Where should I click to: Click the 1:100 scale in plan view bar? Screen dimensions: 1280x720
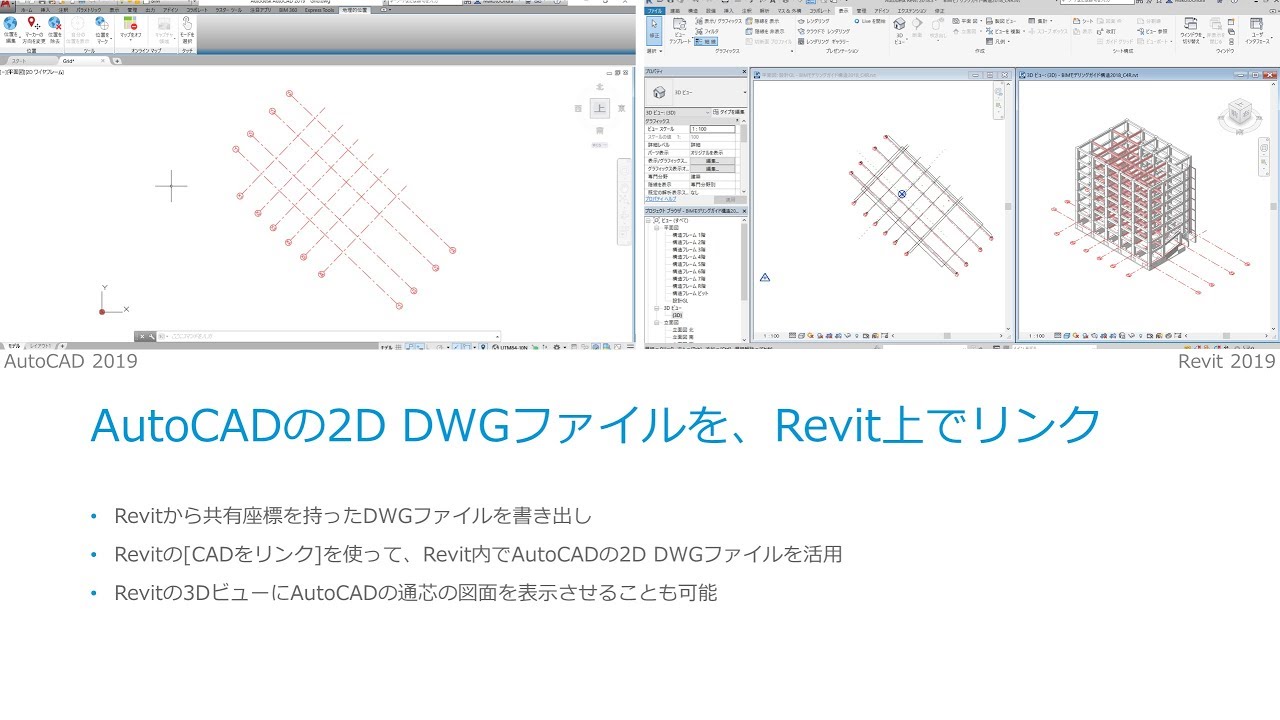(x=772, y=336)
